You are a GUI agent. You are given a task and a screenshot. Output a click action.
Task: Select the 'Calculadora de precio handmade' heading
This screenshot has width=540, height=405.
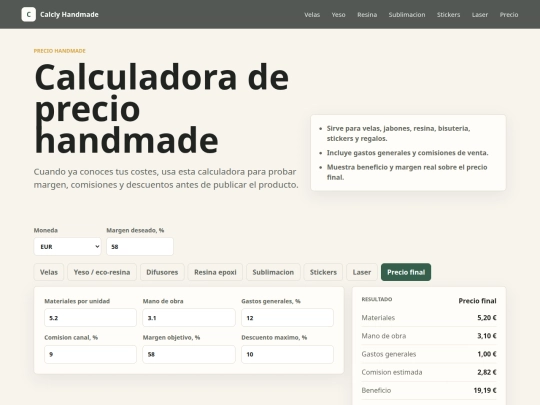(x=162, y=108)
